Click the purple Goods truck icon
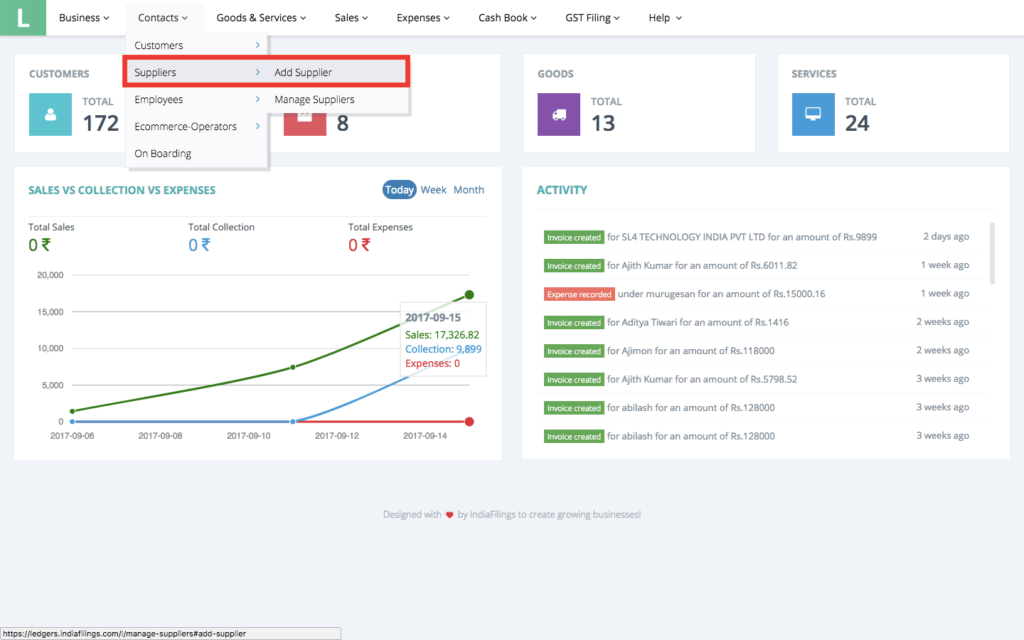Viewport: 1024px width, 640px height. (x=558, y=114)
